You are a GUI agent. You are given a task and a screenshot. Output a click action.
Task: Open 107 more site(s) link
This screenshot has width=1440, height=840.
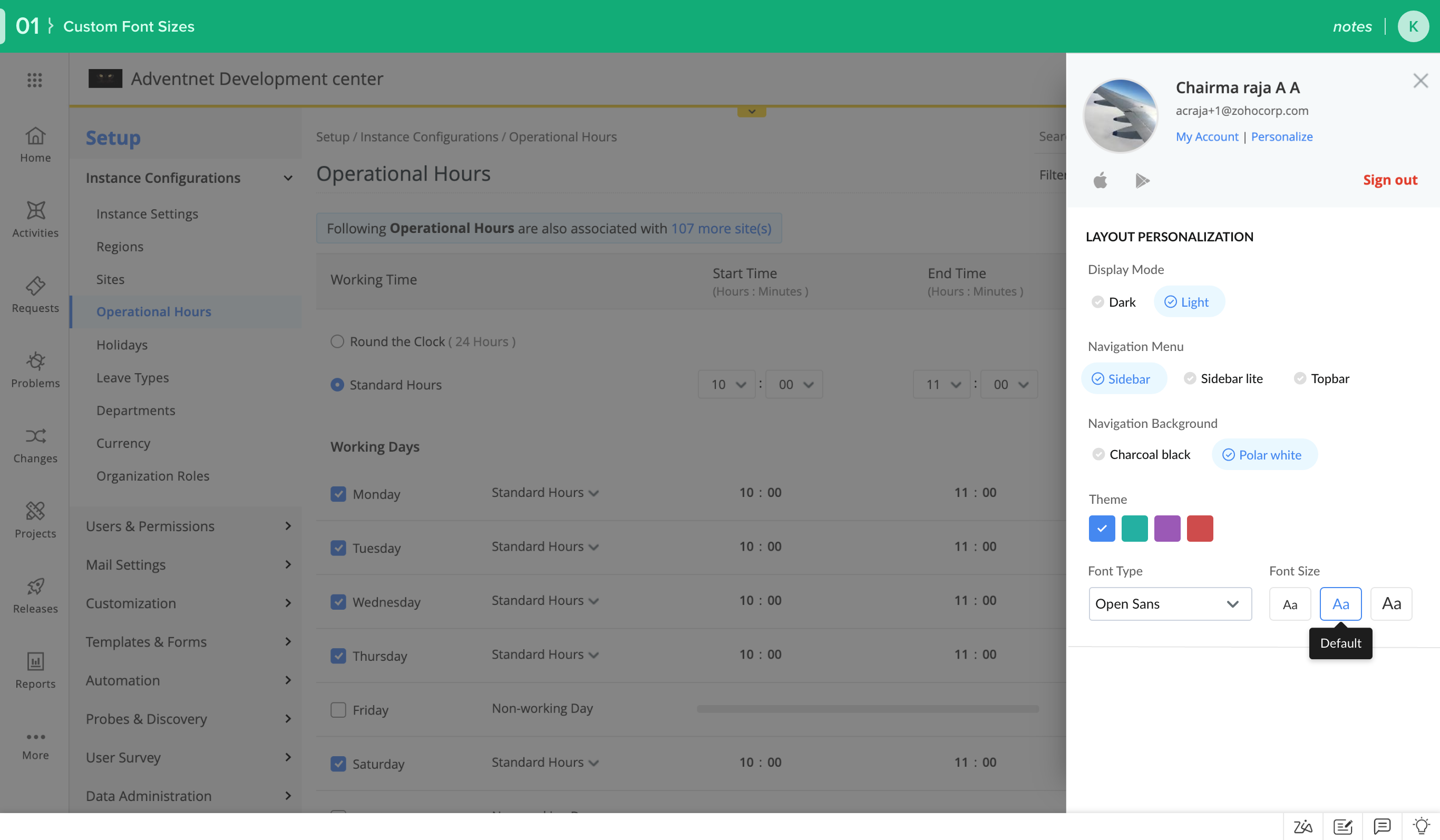721,229
